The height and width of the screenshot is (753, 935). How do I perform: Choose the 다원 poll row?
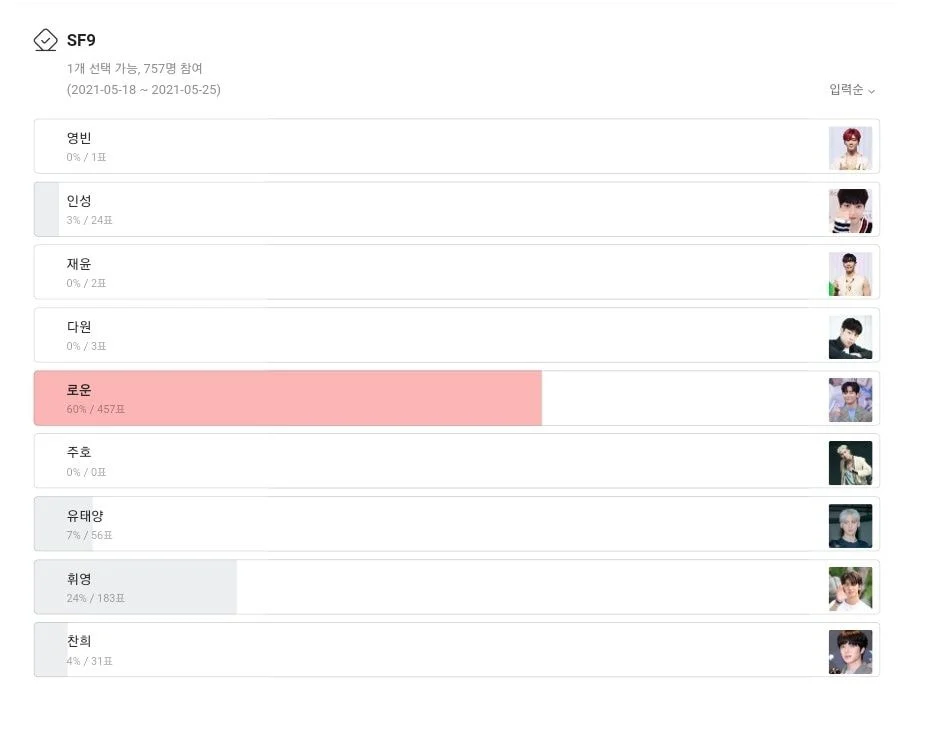[x=457, y=336]
